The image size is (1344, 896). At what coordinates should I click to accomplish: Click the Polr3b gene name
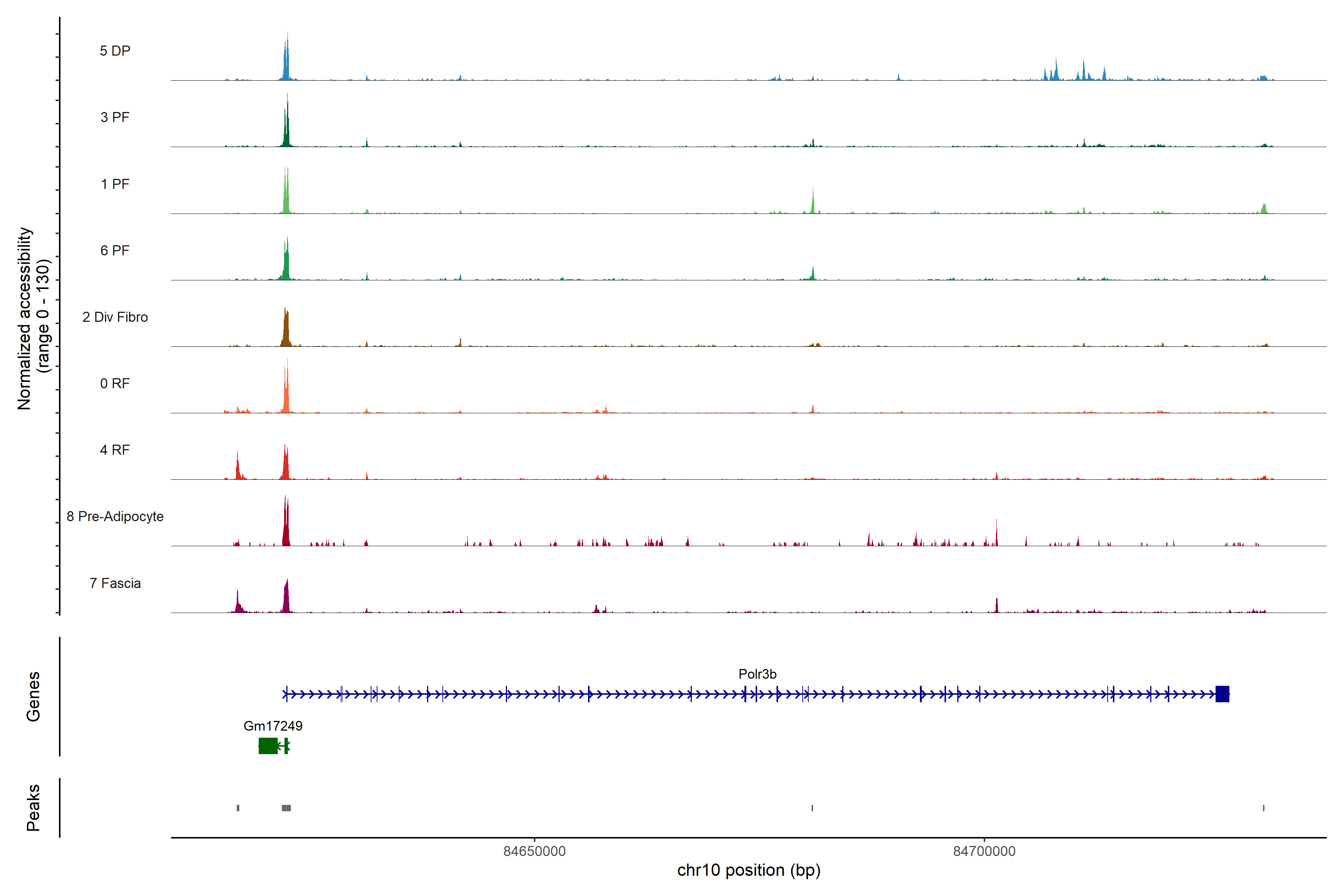tap(757, 674)
